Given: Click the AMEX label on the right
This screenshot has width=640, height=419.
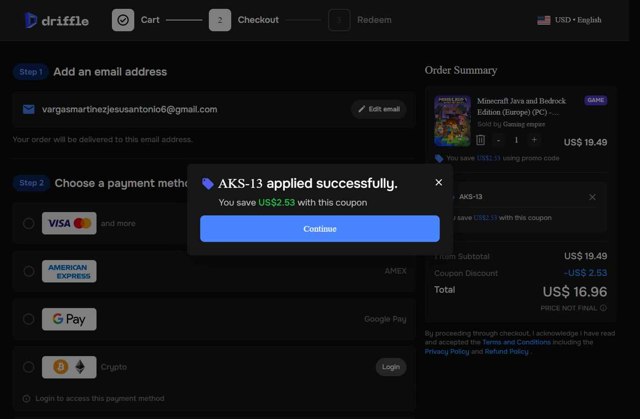Looking at the screenshot, I should (x=395, y=271).
